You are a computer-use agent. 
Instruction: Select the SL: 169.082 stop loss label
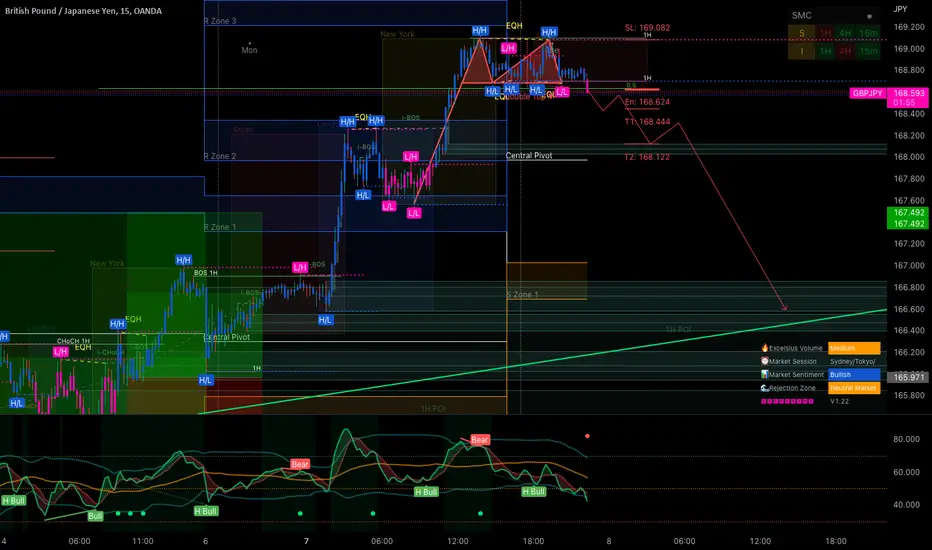coord(647,28)
